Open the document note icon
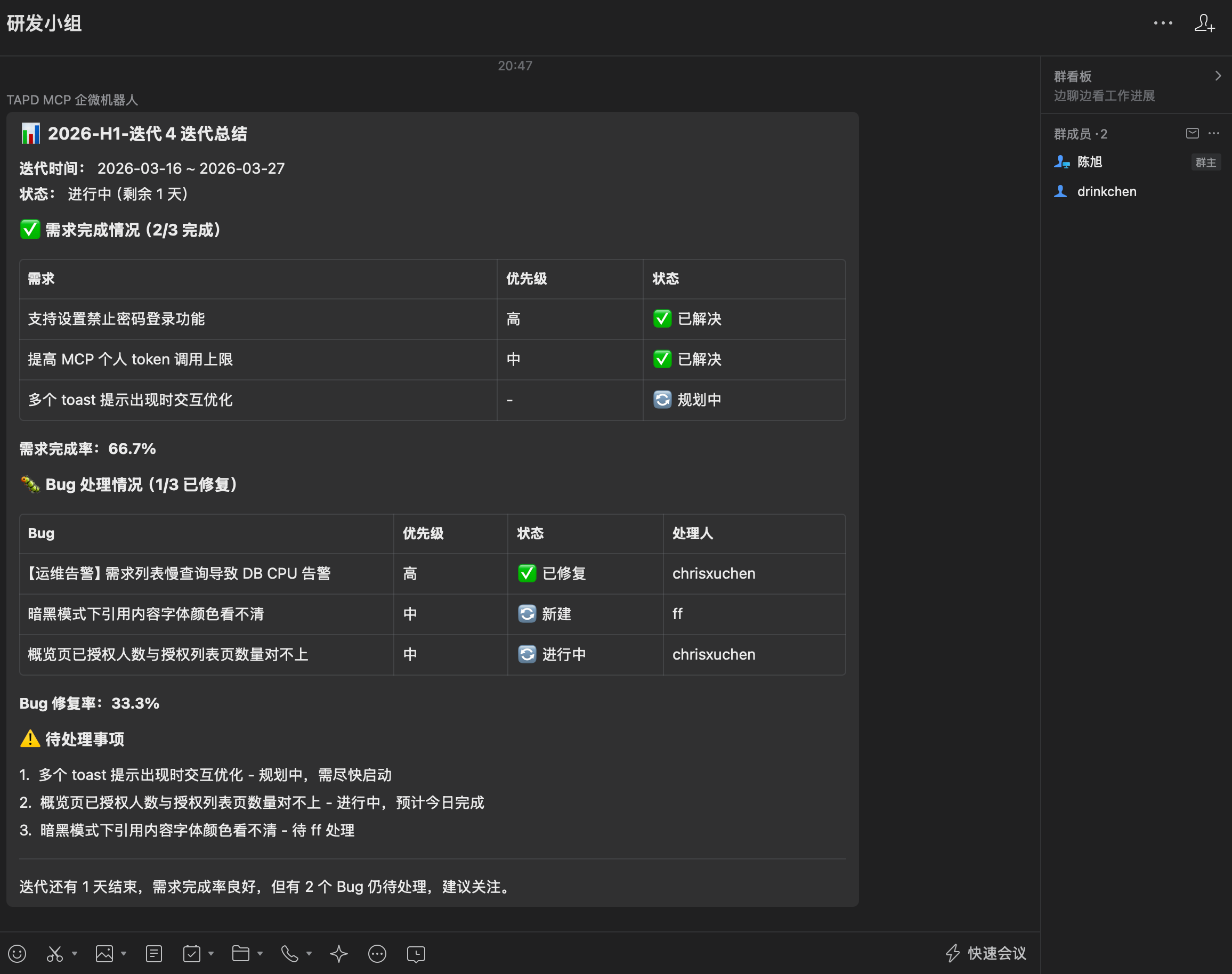This screenshot has height=974, width=1232. pos(153,953)
